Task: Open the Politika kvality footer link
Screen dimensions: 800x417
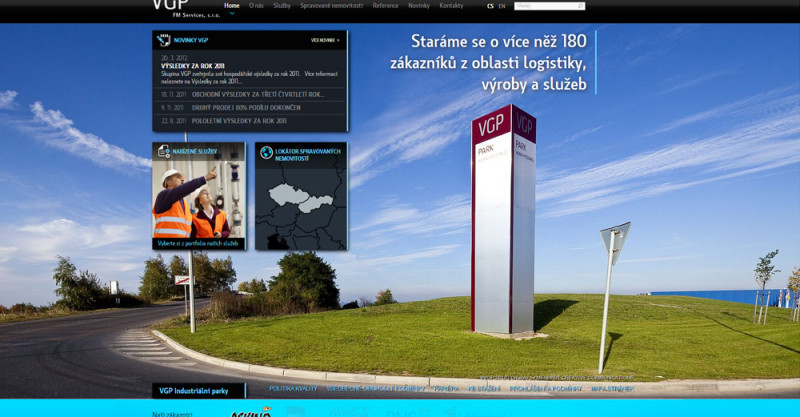Action: point(293,388)
